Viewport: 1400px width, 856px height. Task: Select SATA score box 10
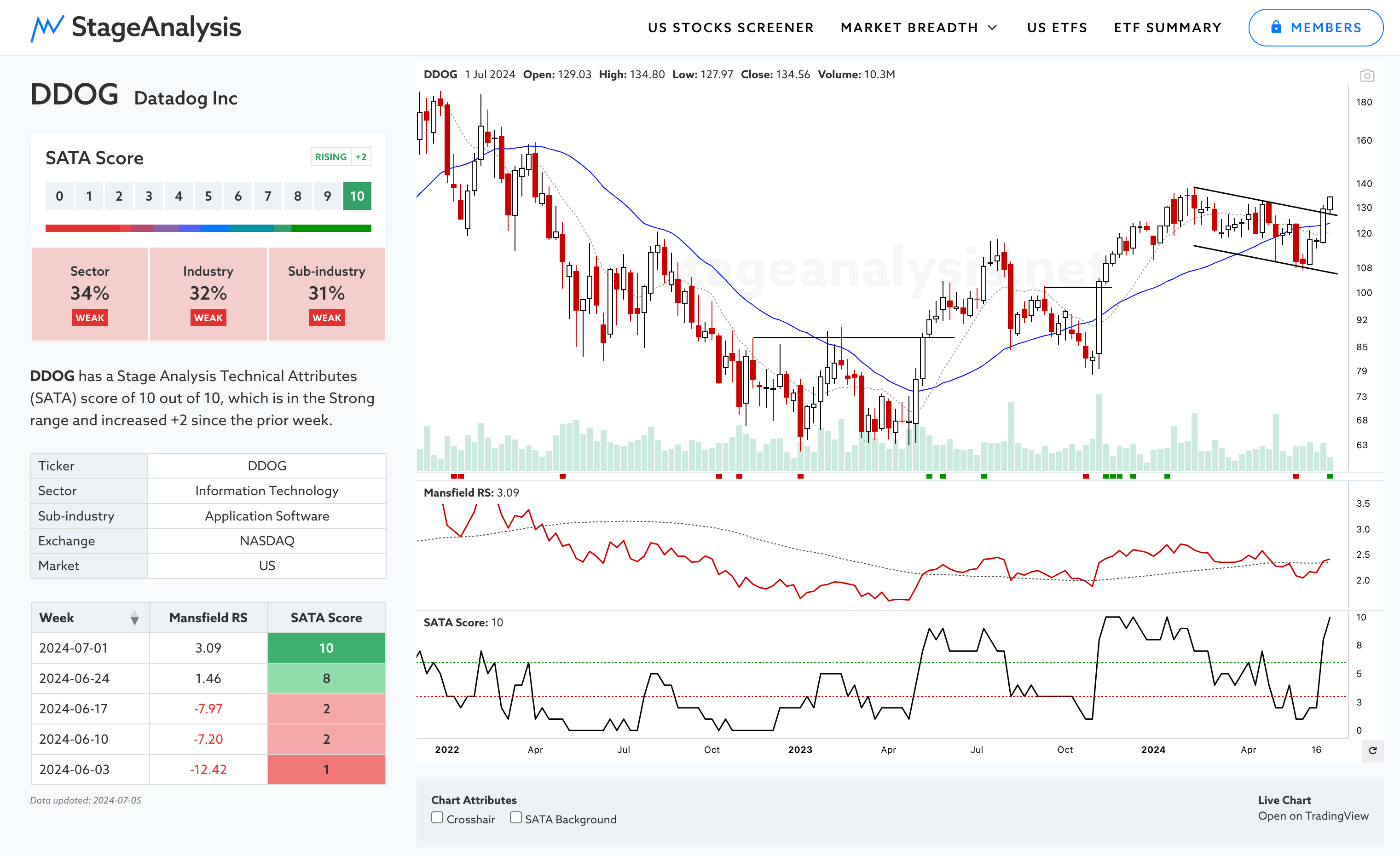357,196
